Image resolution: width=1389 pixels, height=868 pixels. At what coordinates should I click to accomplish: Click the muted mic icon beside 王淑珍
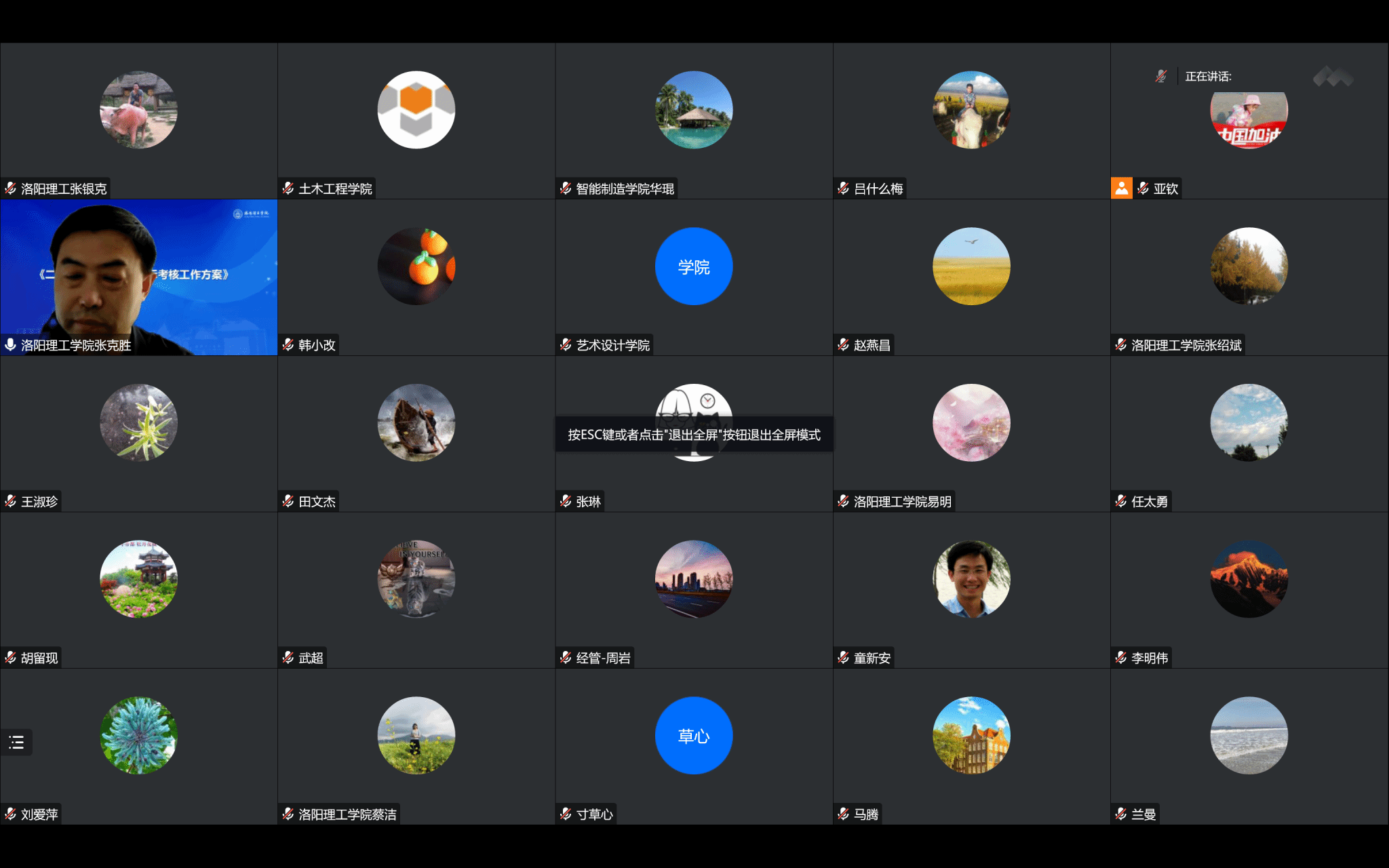coord(10,501)
